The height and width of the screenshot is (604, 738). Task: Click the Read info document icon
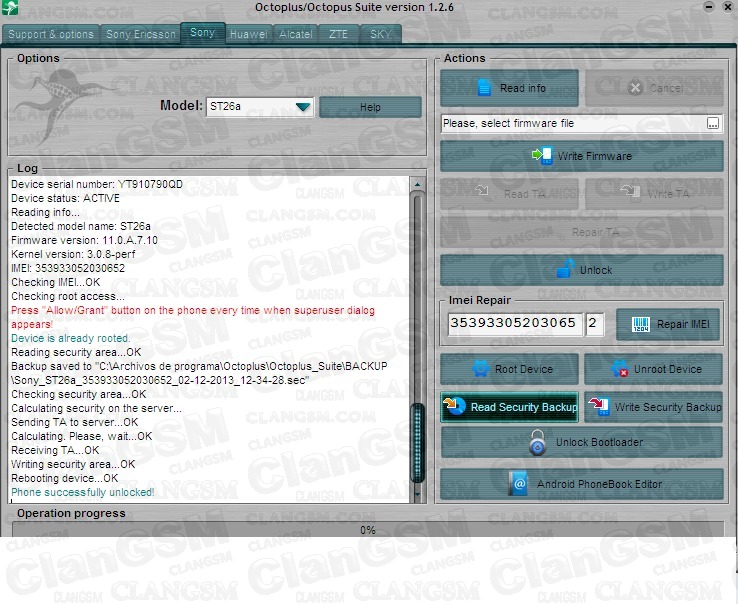(x=484, y=88)
